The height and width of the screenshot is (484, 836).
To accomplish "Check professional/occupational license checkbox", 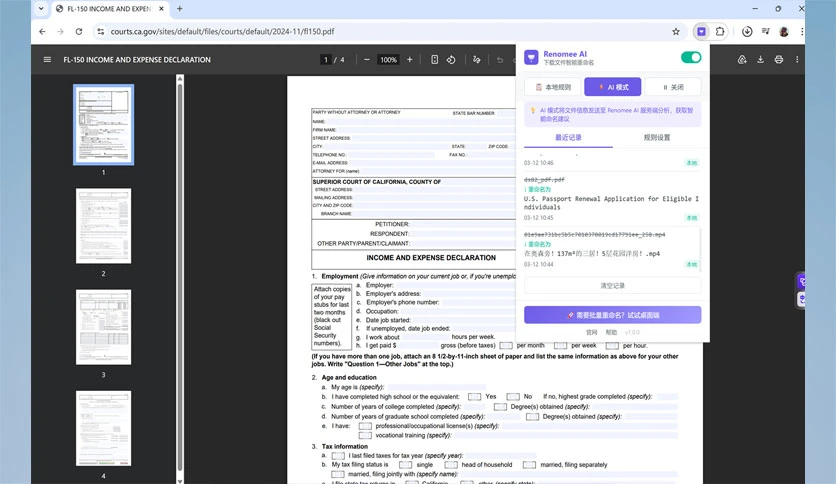I will click(365, 426).
